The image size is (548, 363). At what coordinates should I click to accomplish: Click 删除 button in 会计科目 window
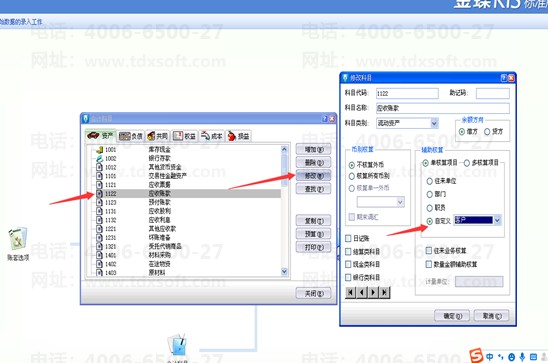(313, 162)
